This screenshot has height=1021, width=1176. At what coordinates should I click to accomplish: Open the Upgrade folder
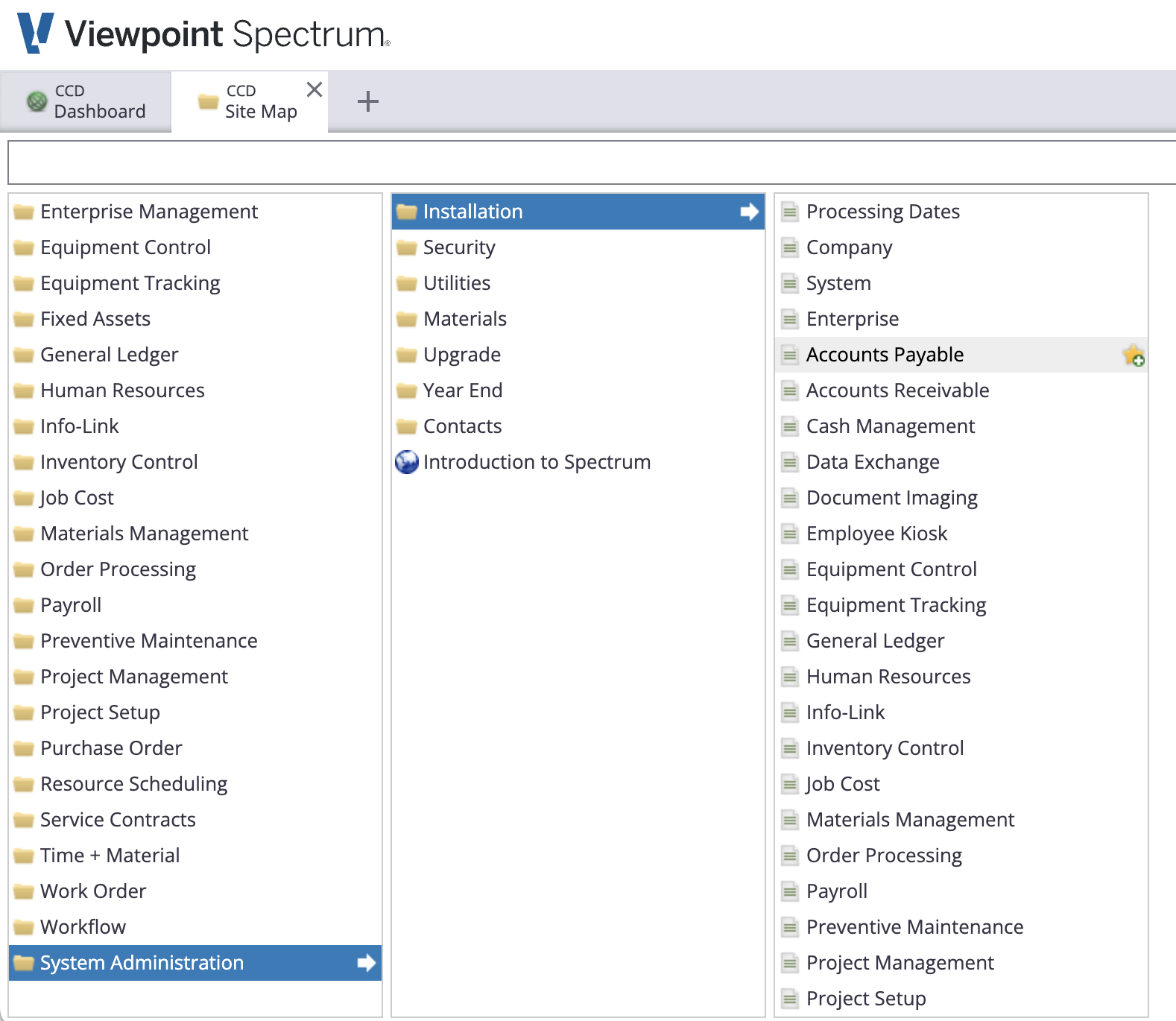578,355
